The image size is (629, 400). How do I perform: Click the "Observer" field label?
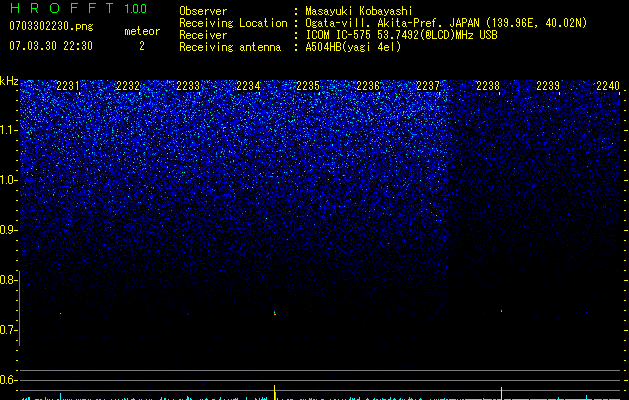[x=203, y=11]
